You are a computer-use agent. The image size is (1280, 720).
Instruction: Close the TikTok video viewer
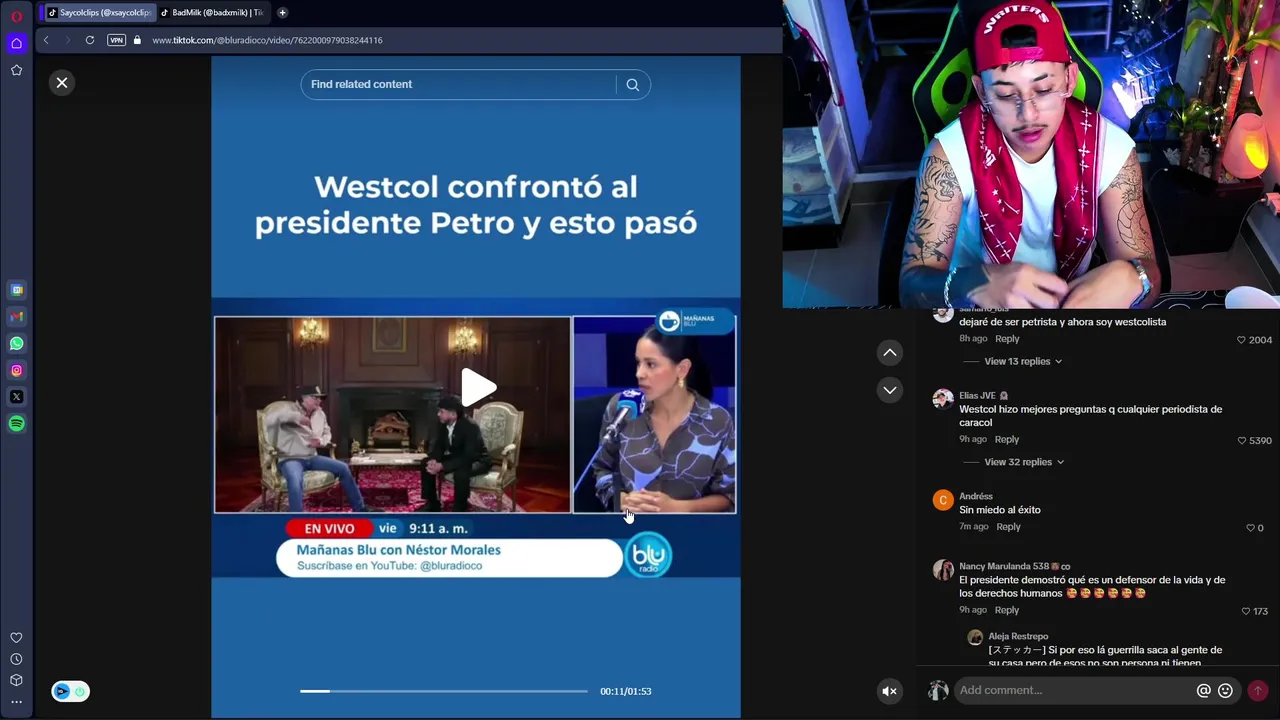pos(62,83)
